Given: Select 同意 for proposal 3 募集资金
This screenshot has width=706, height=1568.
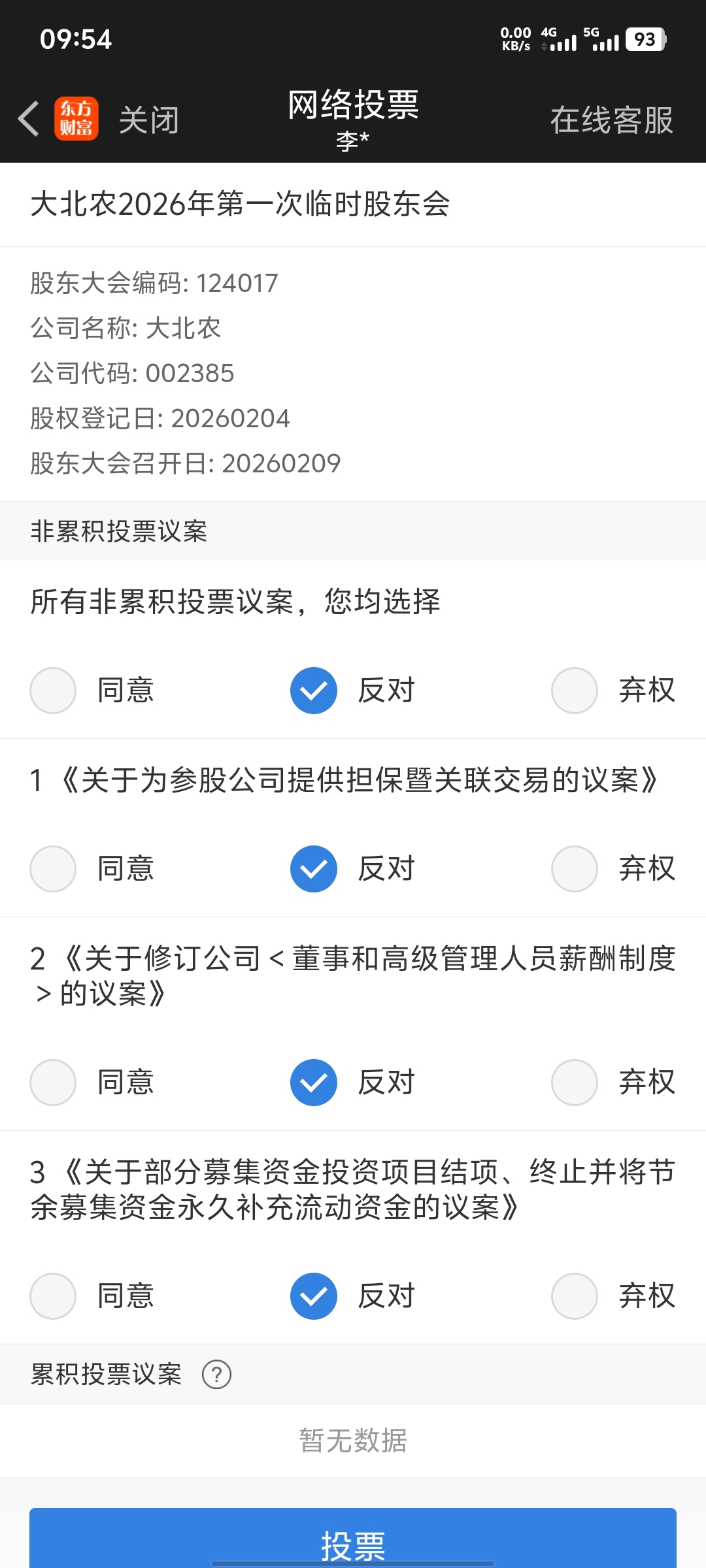Looking at the screenshot, I should coord(53,1296).
